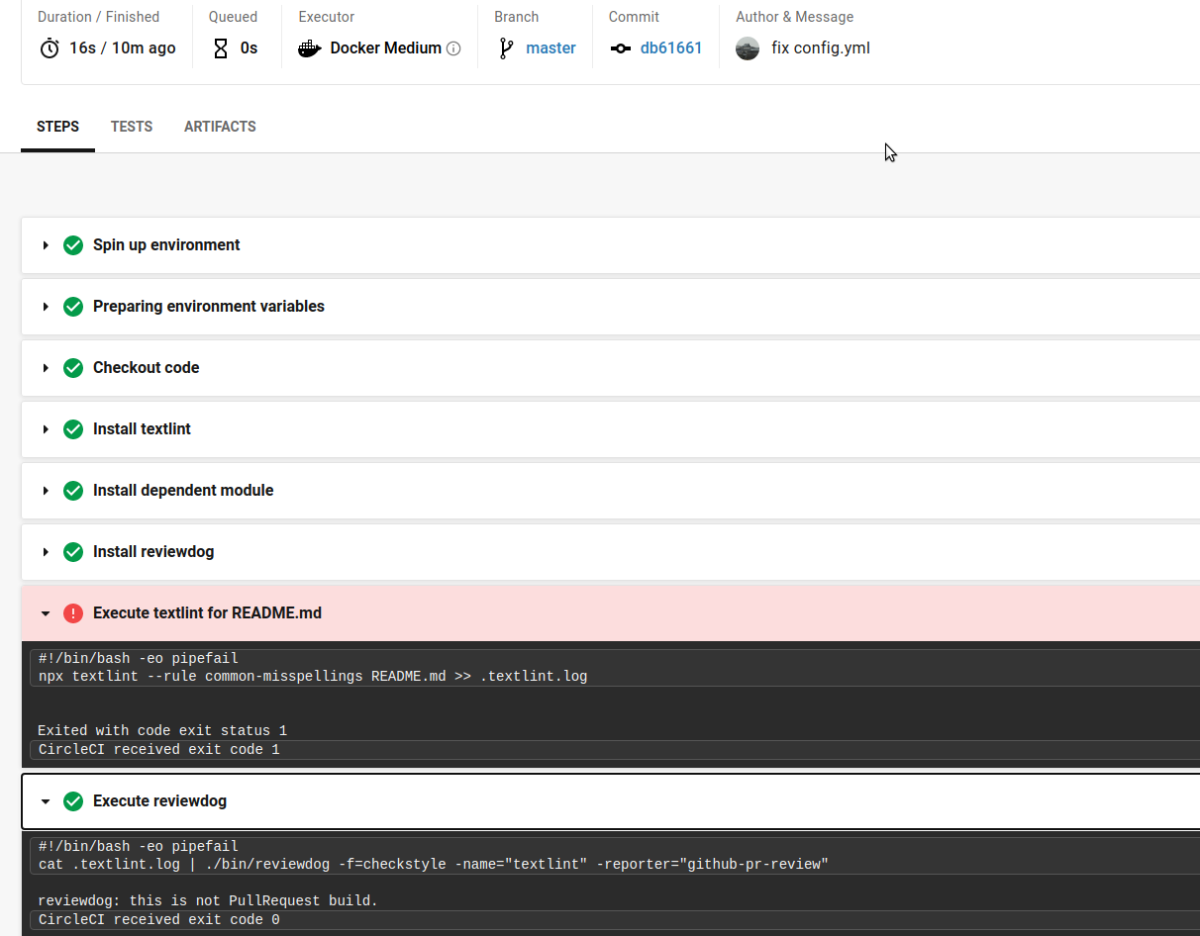Click the Exited with code exit status 1 line
The height and width of the screenshot is (936, 1200).
[163, 731]
